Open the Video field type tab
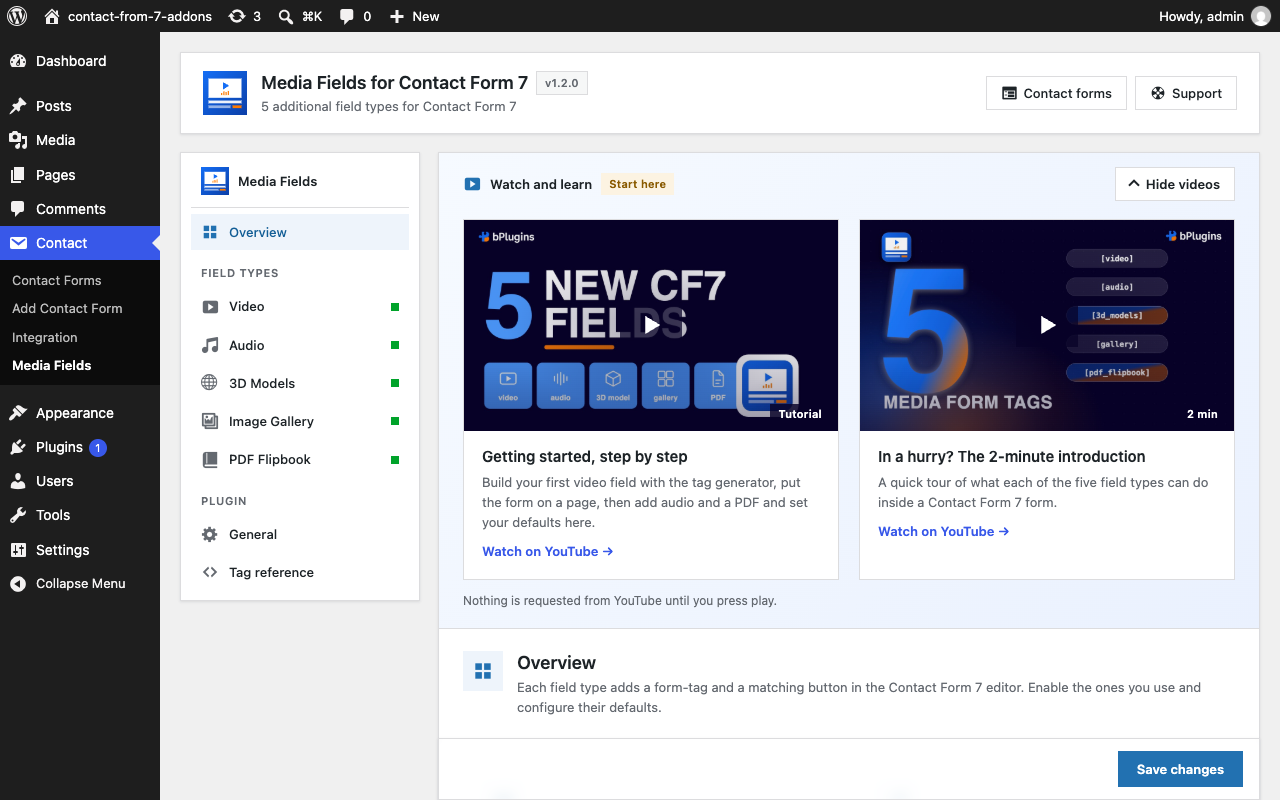The width and height of the screenshot is (1280, 800). coord(300,307)
